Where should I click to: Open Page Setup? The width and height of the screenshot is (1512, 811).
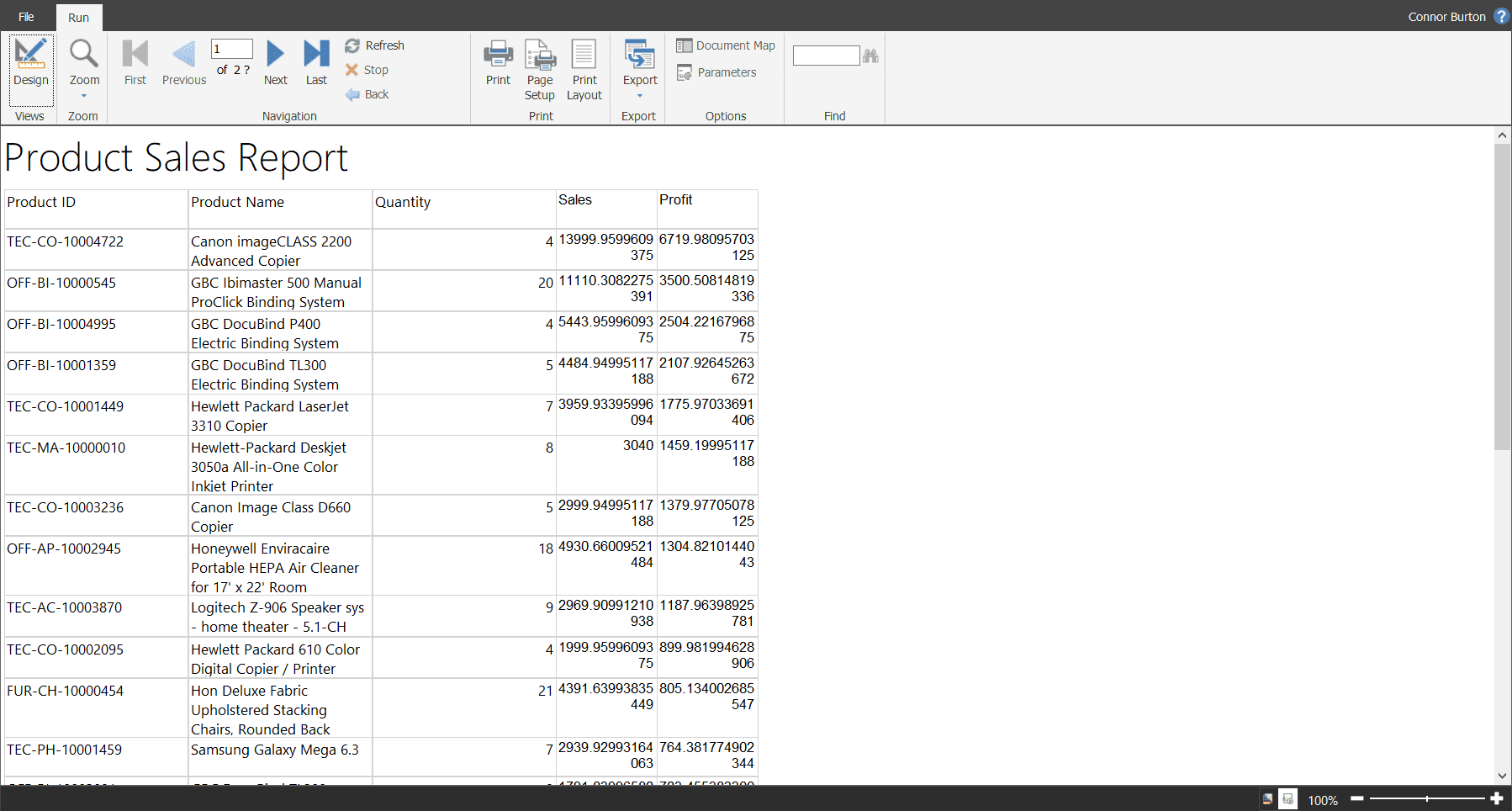tap(540, 71)
